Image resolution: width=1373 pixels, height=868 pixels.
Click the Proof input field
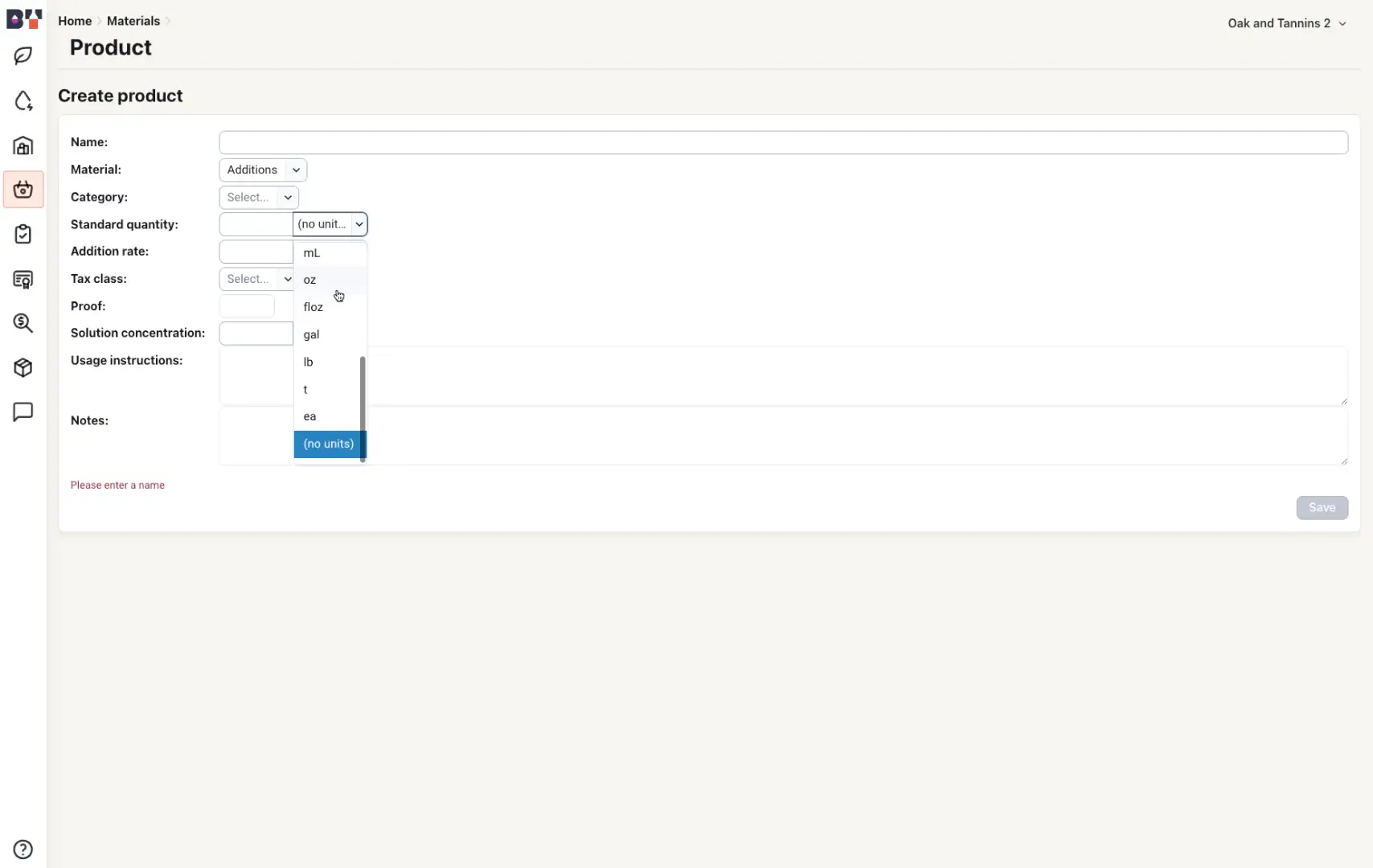tap(247, 306)
